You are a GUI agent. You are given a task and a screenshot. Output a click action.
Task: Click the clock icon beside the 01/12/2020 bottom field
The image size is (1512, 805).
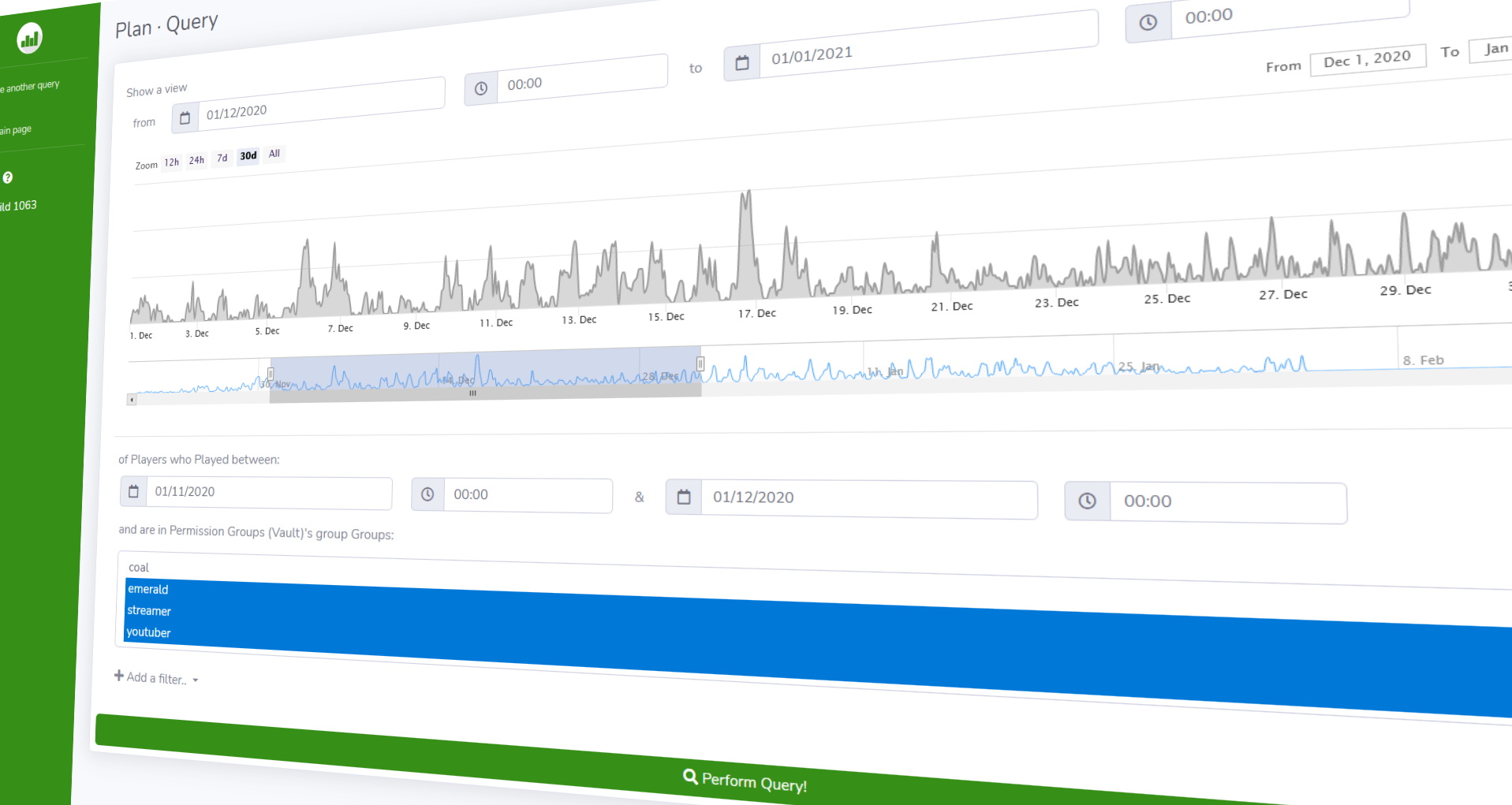tap(1086, 501)
